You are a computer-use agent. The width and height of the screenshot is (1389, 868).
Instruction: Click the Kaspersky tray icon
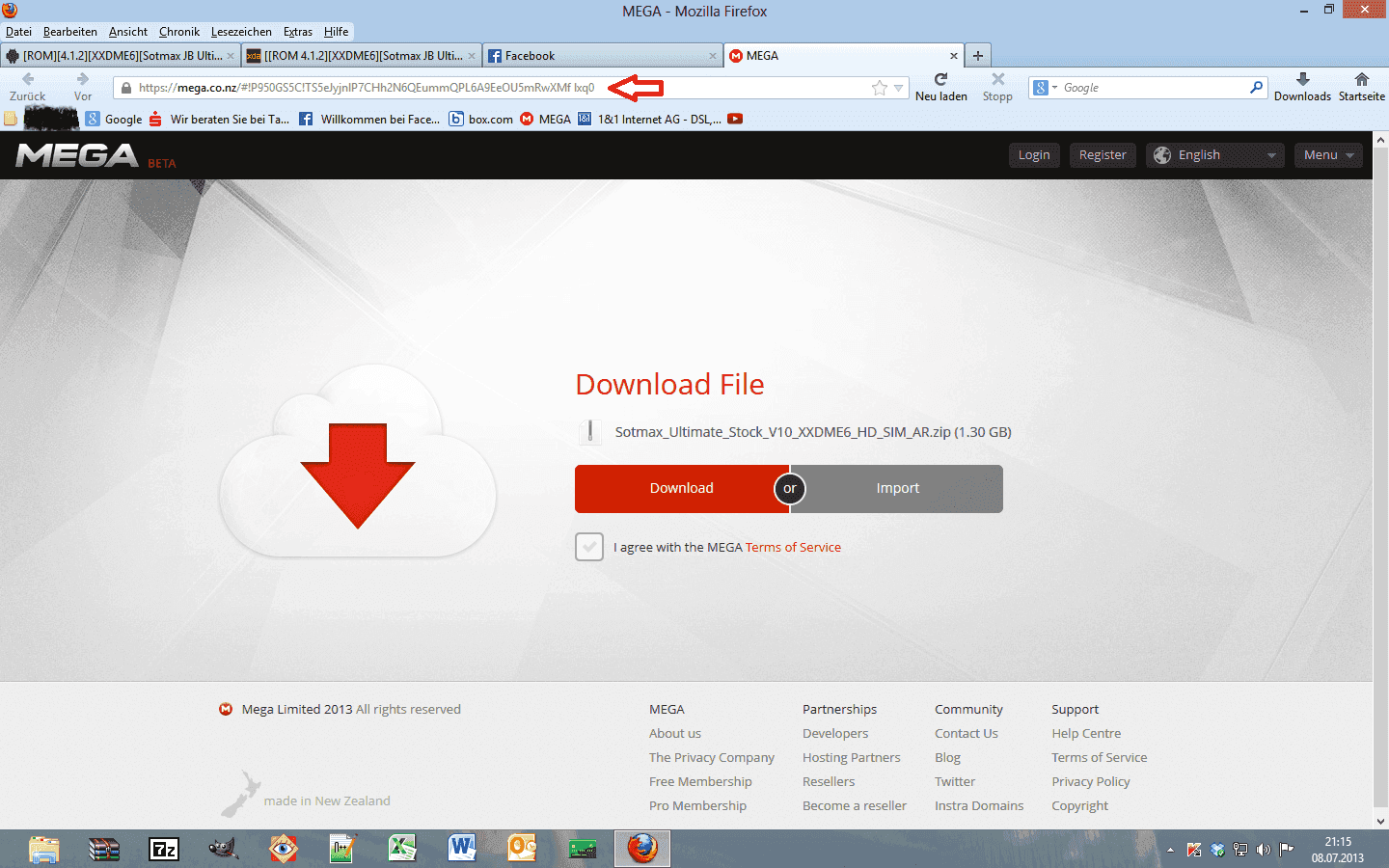click(1194, 850)
